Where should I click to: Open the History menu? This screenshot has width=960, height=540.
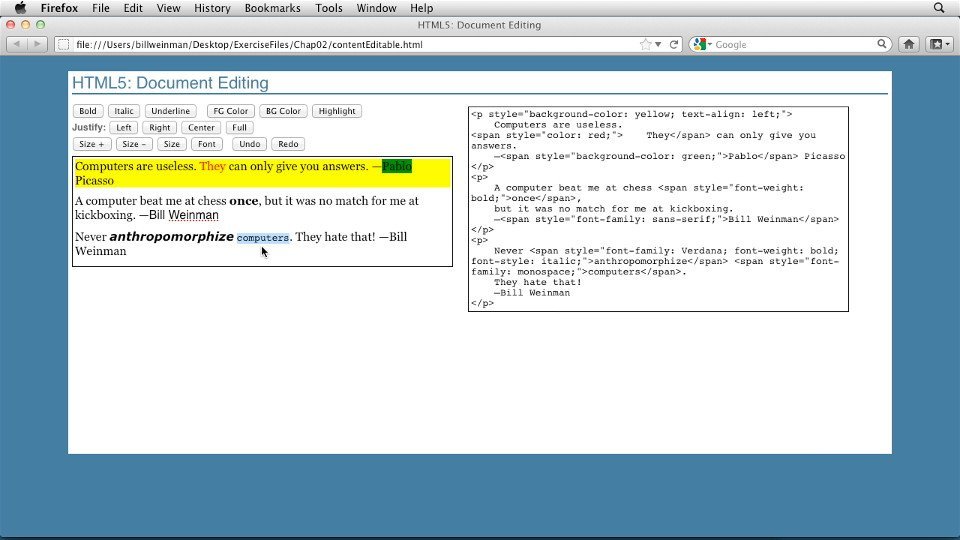click(212, 8)
